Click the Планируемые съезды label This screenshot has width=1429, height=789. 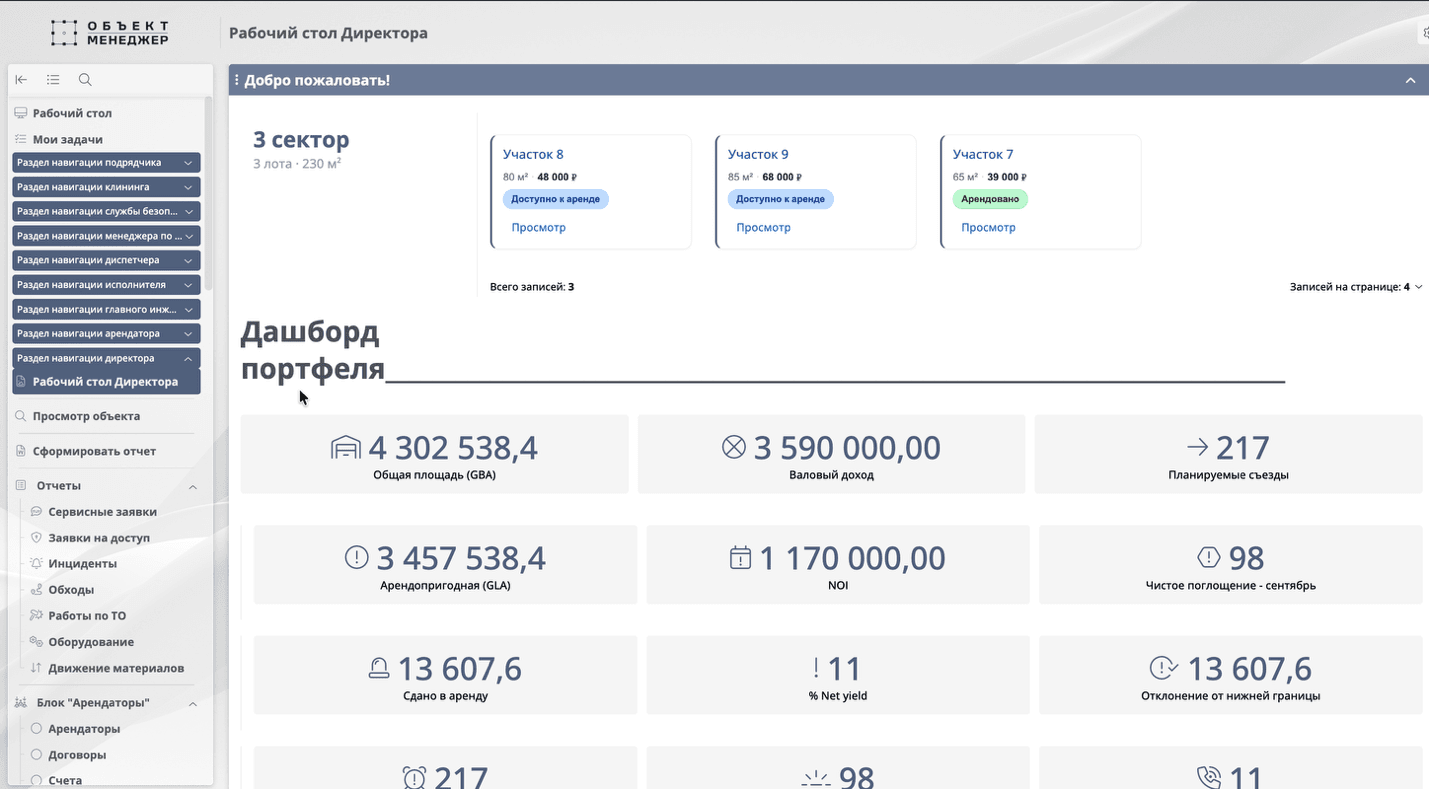pos(1228,475)
